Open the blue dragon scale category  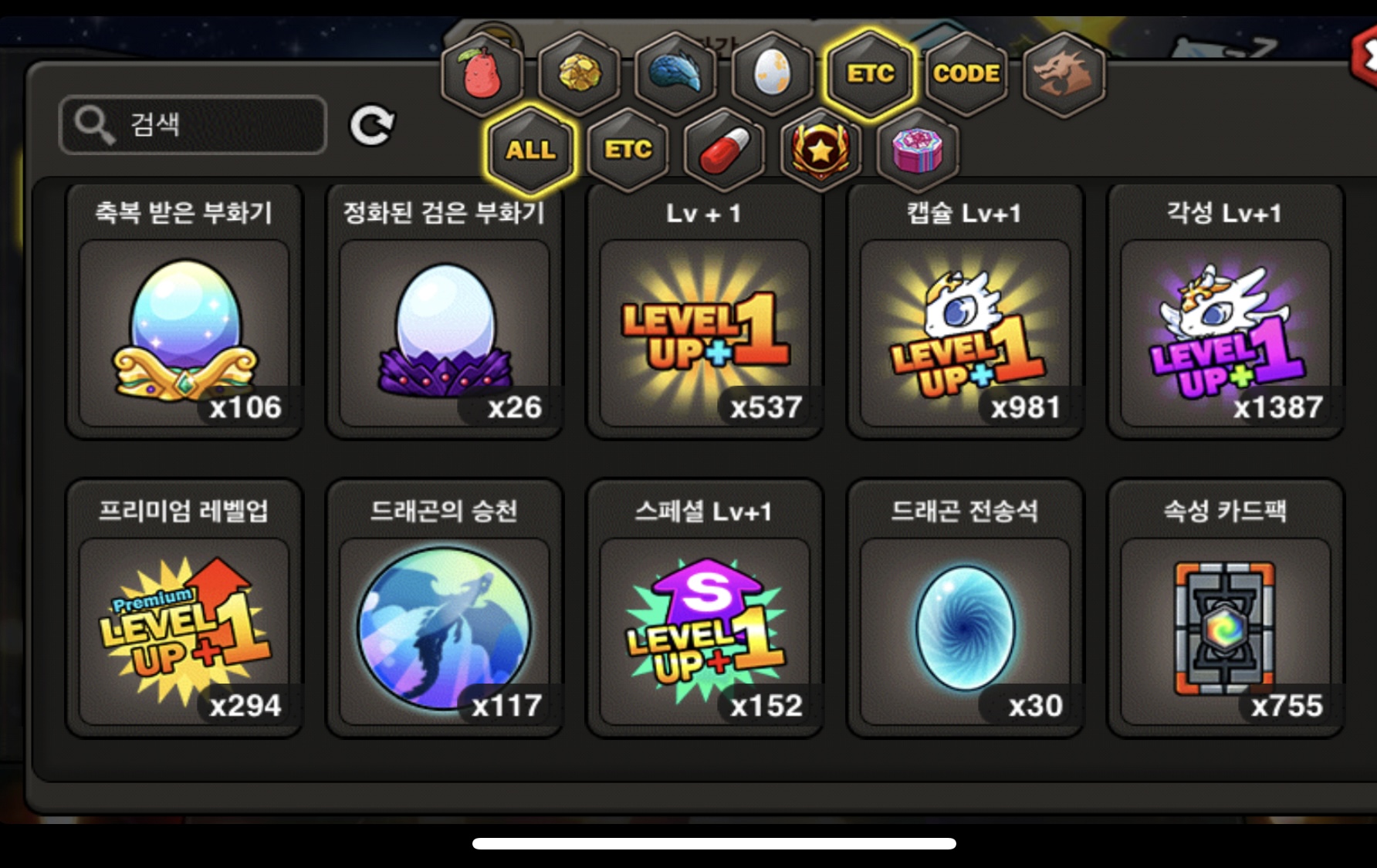(x=676, y=74)
